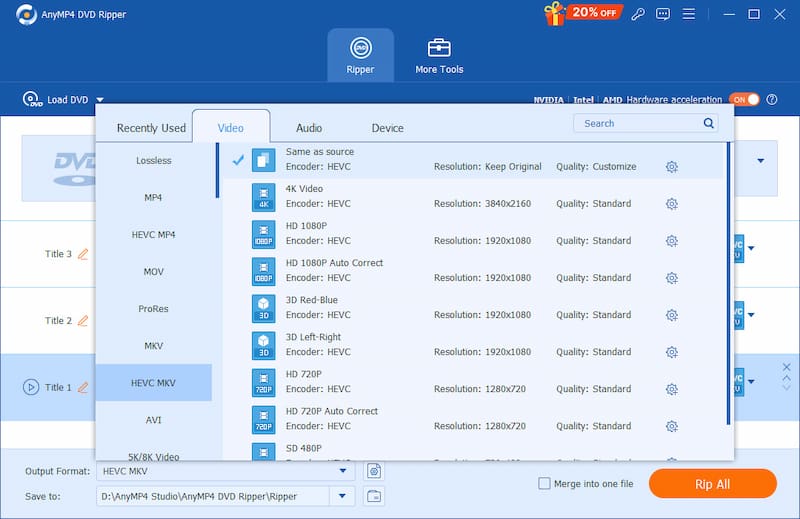Remove Title 1 with X icon
800x519 pixels.
coord(786,367)
